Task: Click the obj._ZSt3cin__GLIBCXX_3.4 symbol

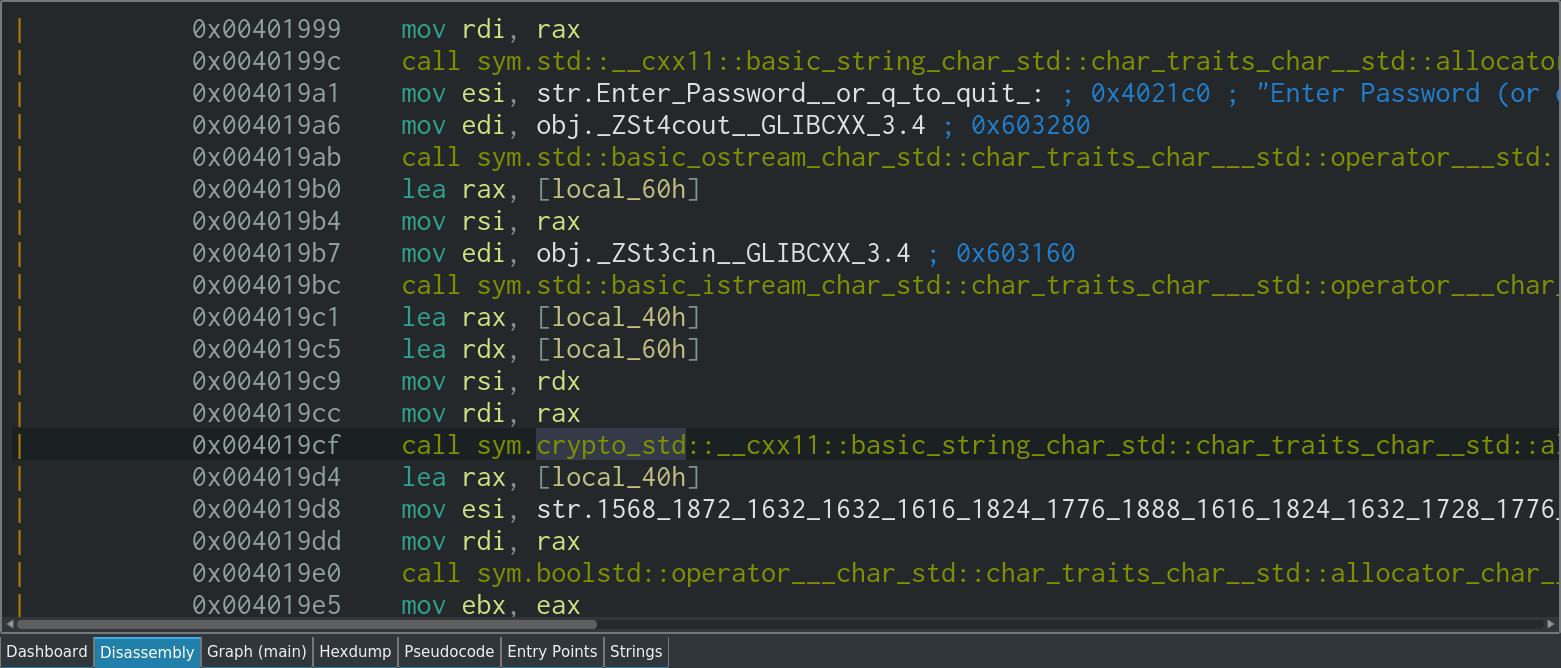Action: [724, 254]
